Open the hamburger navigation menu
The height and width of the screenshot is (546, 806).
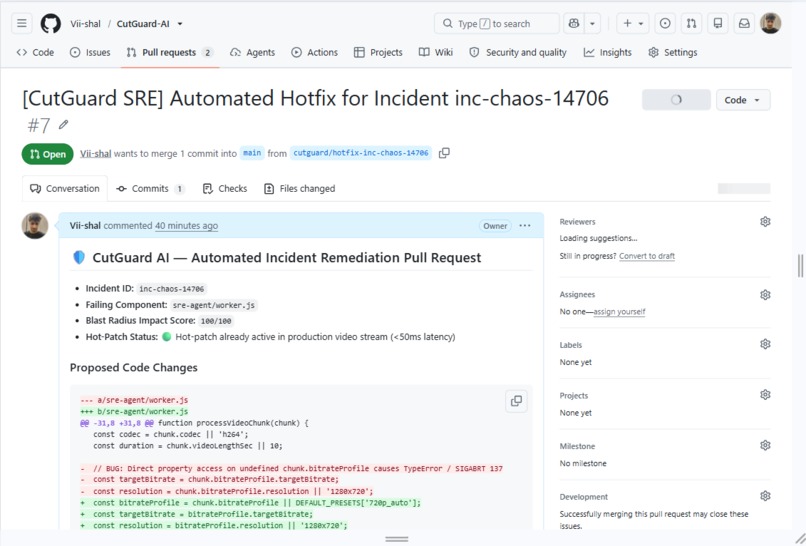click(22, 24)
